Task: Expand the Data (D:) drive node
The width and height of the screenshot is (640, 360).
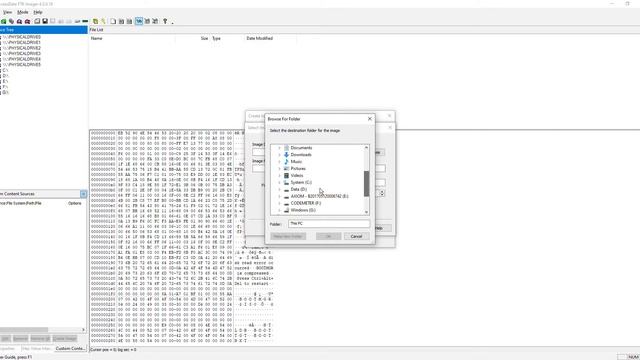Action: [x=280, y=189]
